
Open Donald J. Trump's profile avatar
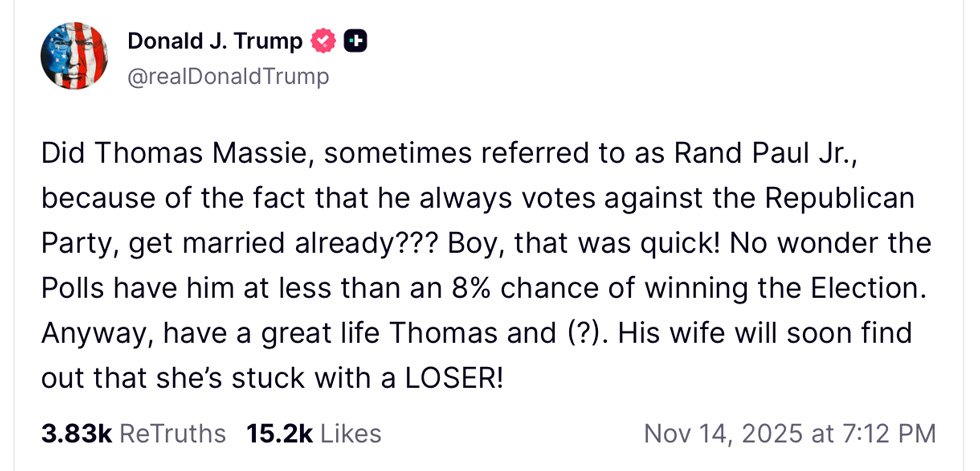pyautogui.click(x=73, y=57)
